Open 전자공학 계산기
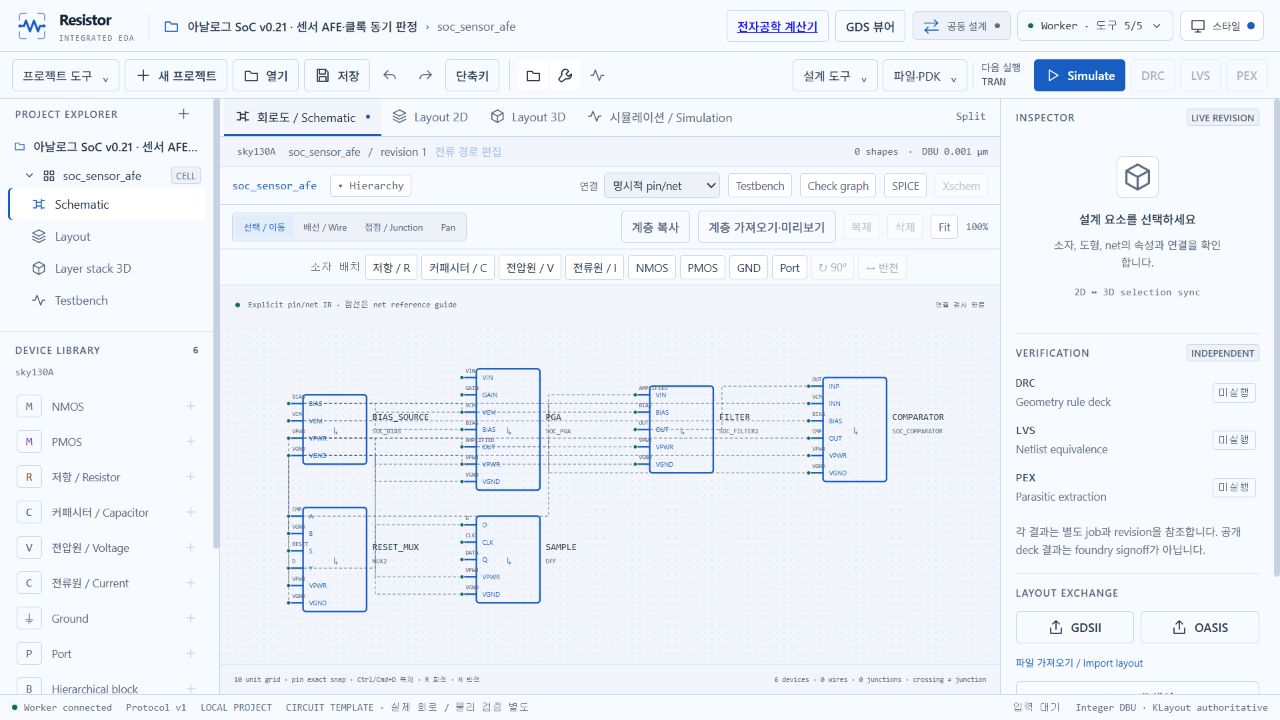The width and height of the screenshot is (1280, 720). (777, 26)
